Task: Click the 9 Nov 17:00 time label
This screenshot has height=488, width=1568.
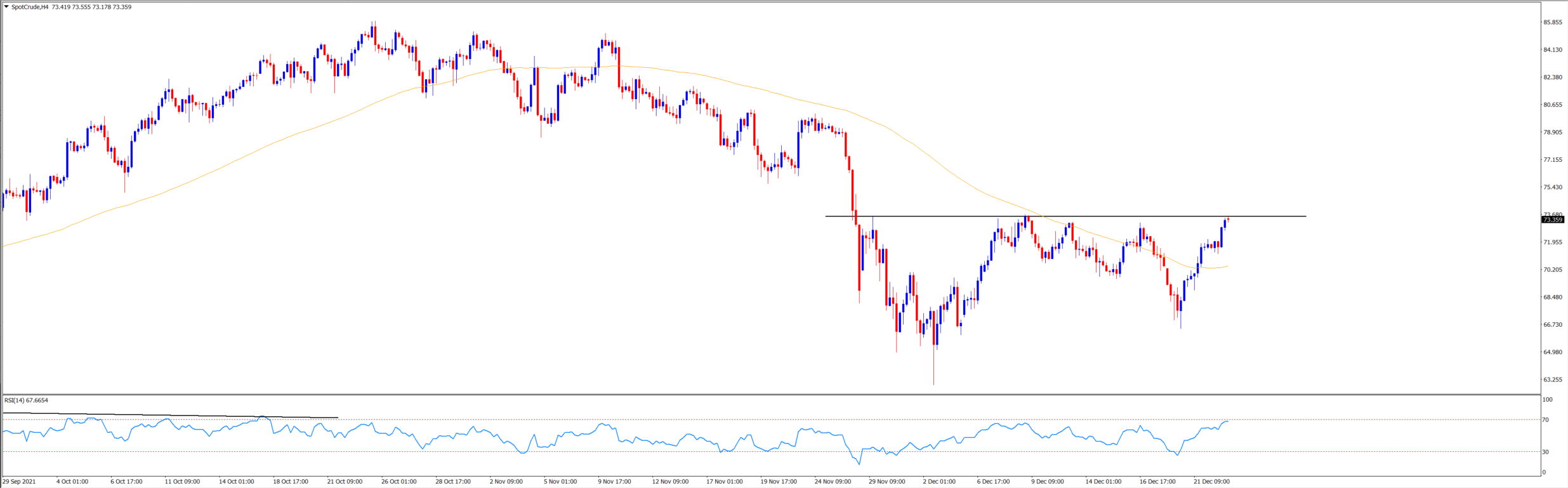Action: (614, 482)
